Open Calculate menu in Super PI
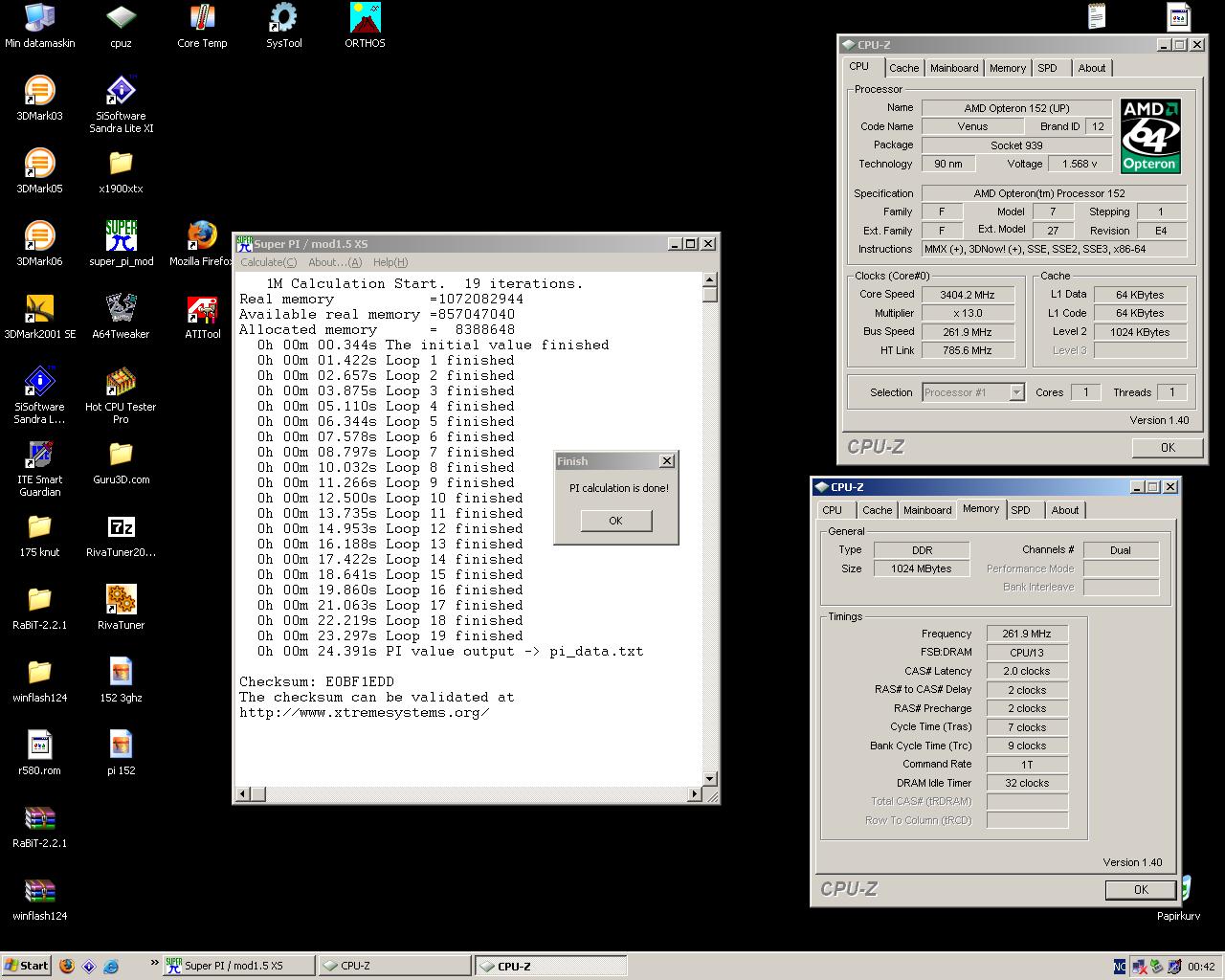This screenshot has width=1225, height=980. click(x=268, y=262)
